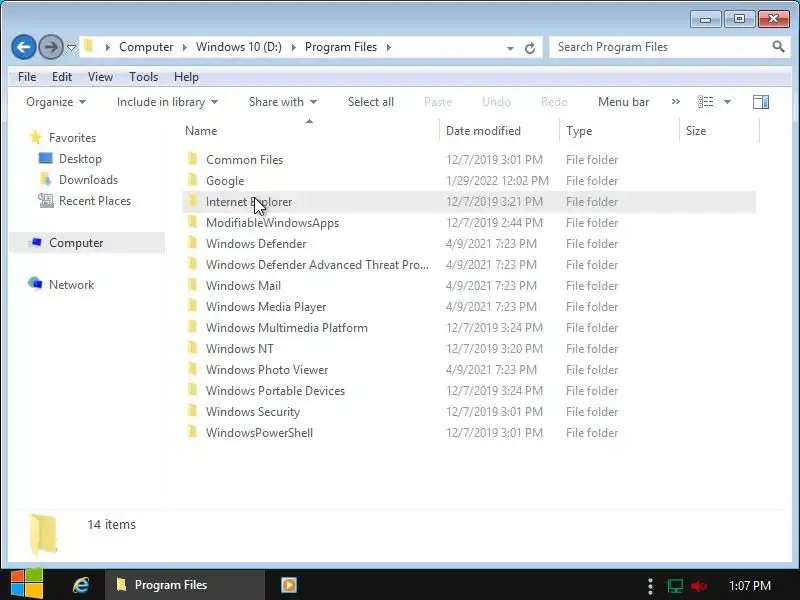Toggle the Menu bar button

click(x=623, y=102)
